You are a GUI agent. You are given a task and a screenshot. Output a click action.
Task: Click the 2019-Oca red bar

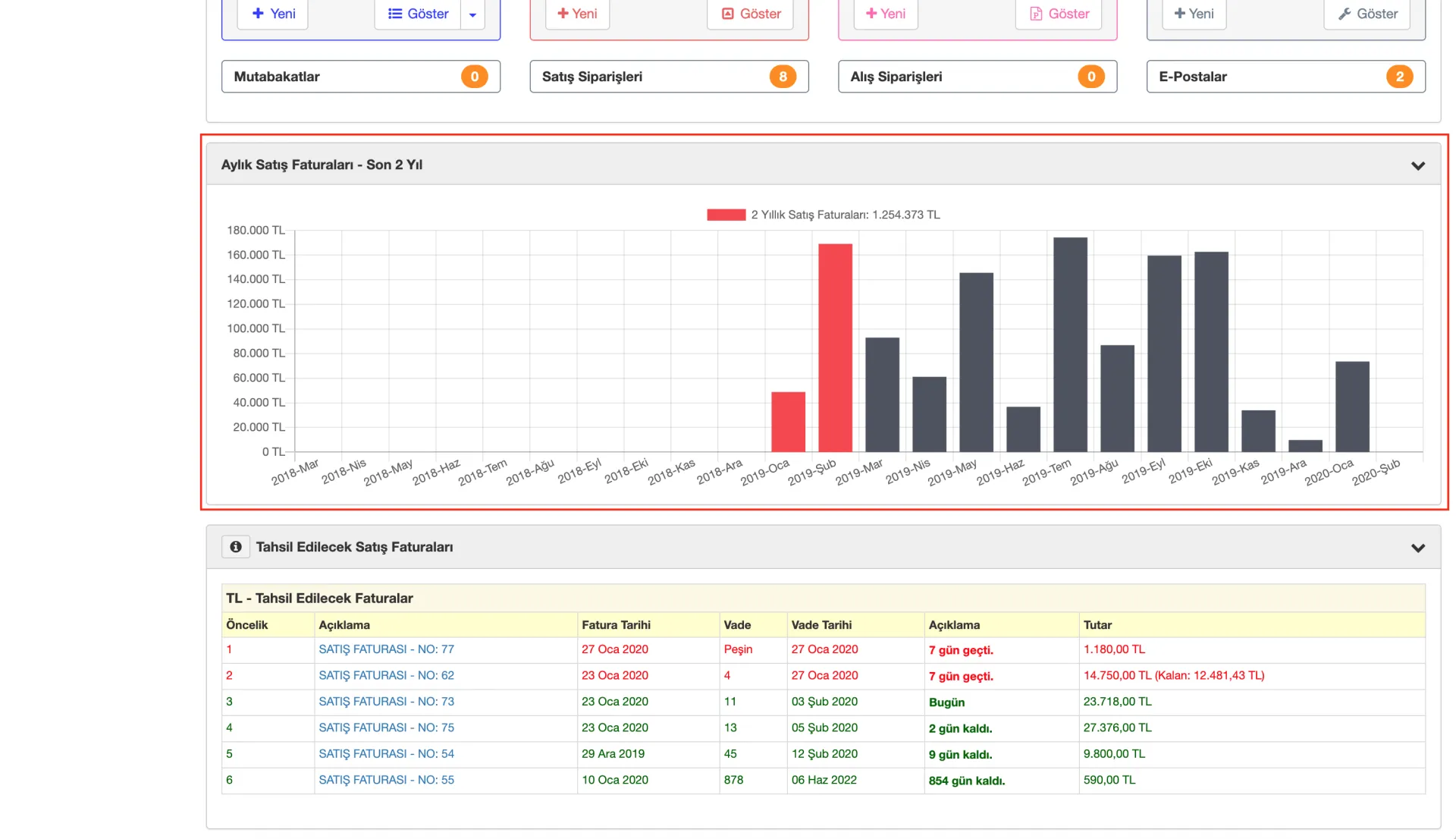789,422
